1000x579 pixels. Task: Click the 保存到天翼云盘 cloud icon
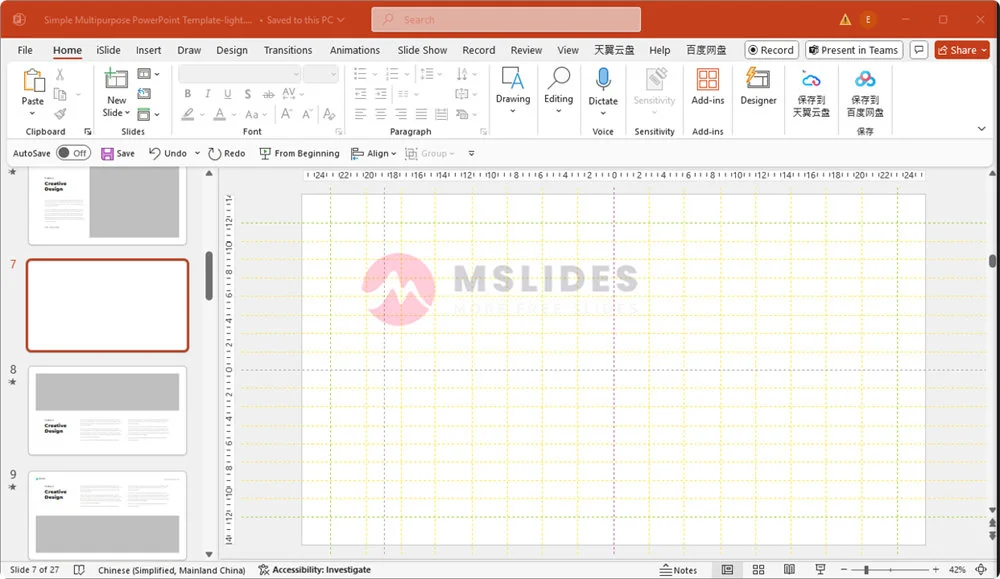[x=811, y=80]
